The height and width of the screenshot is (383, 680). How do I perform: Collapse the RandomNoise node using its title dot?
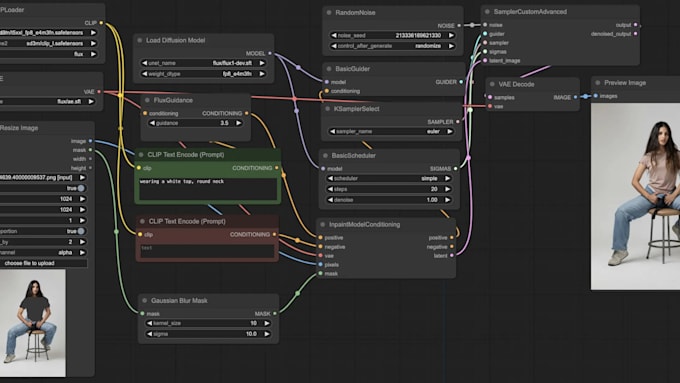(329, 13)
